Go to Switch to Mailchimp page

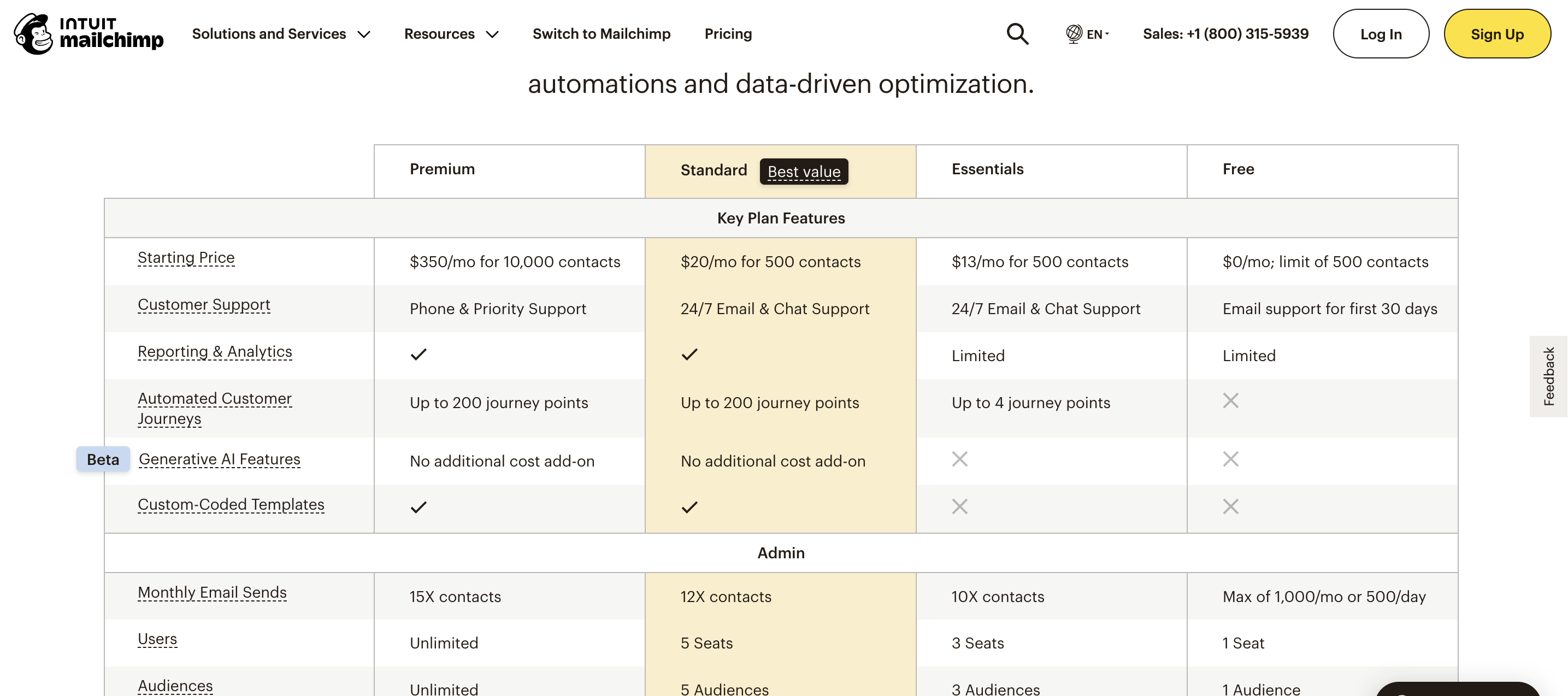[602, 34]
